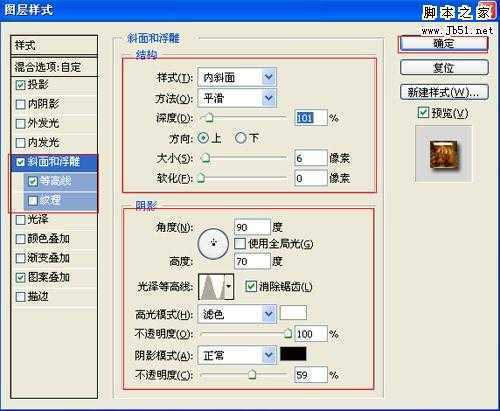This screenshot has width=500, height=411.
Task: Enable the 内阴影 inner shadow checkbox
Action: click(x=21, y=104)
